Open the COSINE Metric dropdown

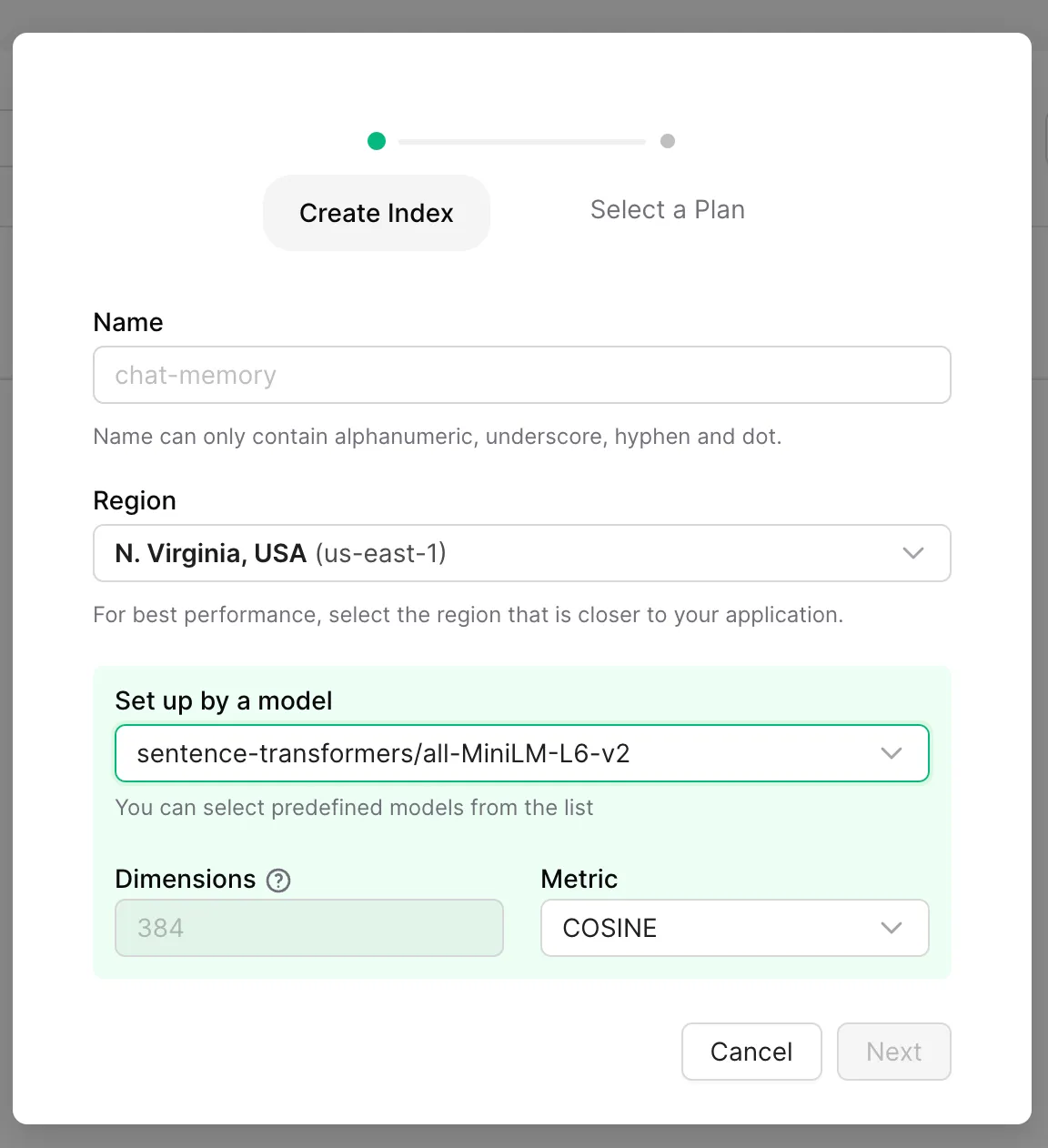point(734,928)
